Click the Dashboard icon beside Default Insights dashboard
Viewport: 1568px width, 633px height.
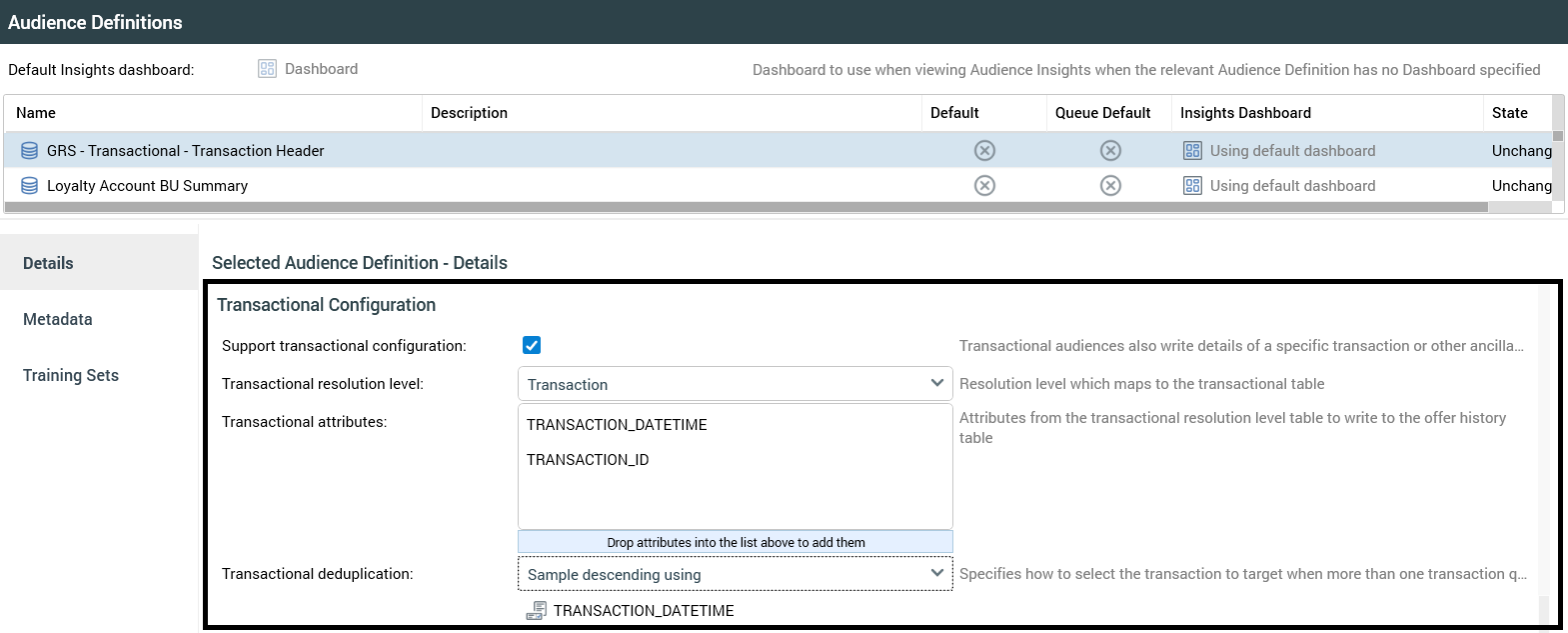[x=267, y=69]
